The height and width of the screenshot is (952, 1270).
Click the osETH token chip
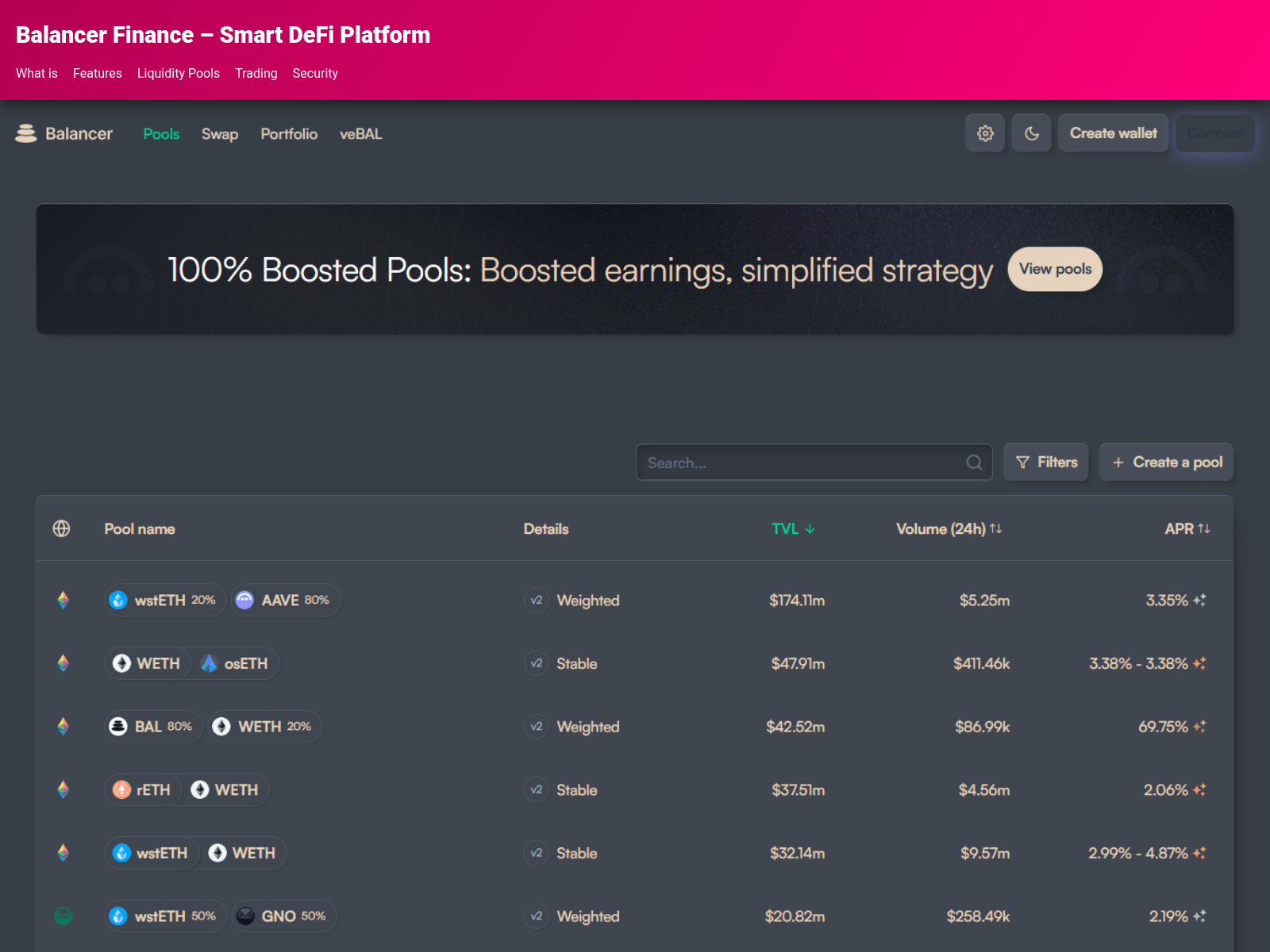(235, 663)
